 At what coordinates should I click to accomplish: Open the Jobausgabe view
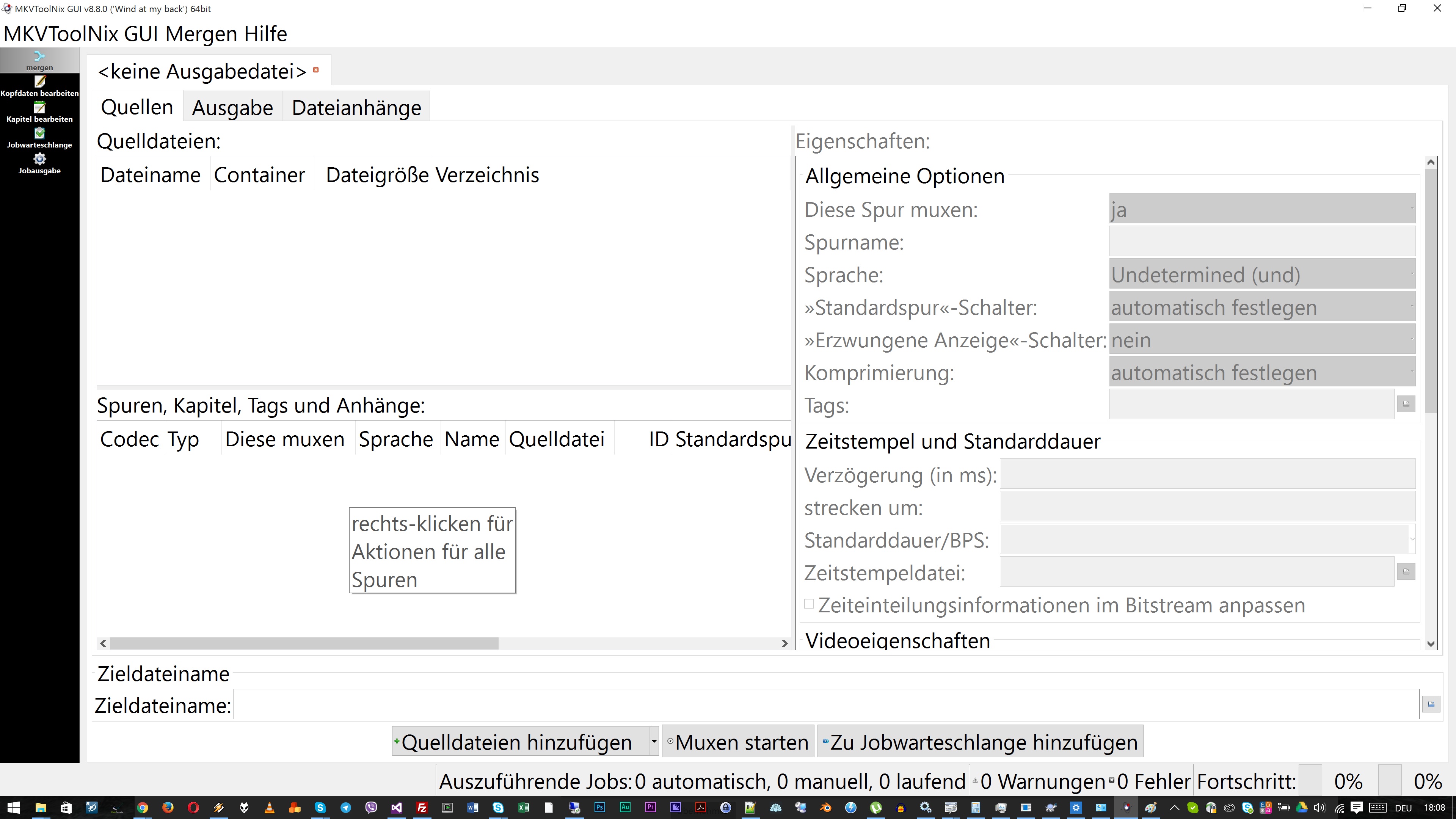click(x=39, y=164)
